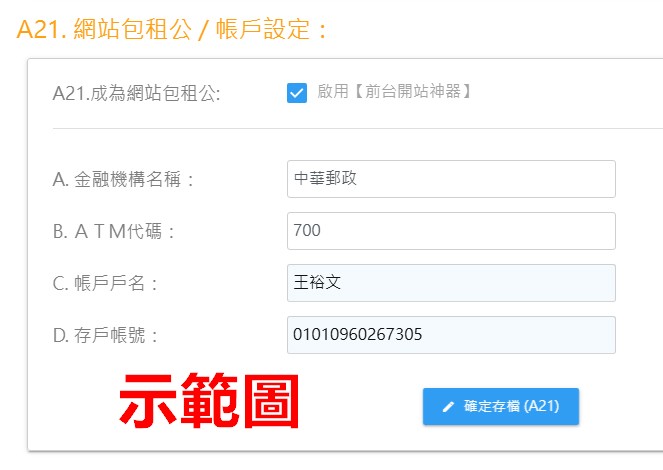Click the blue checkmark beside 啟用 label
The width and height of the screenshot is (663, 470).
coord(297,93)
